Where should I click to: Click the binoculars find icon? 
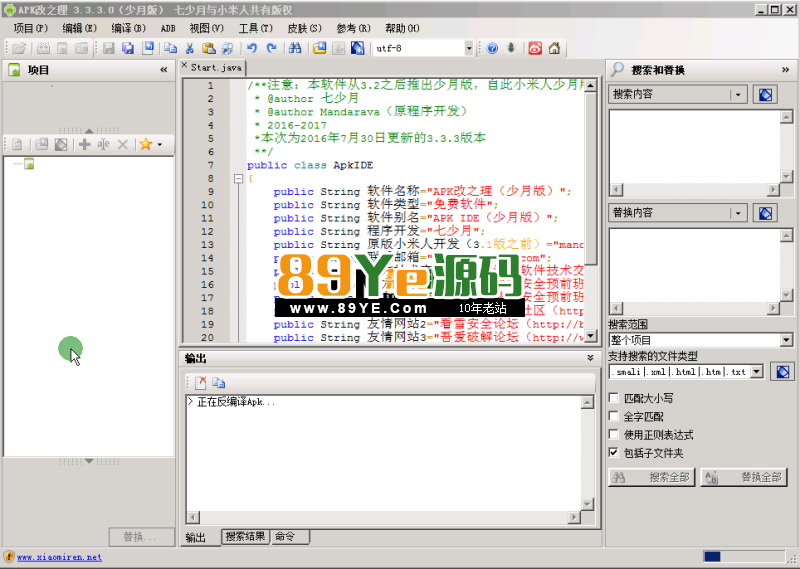(295, 48)
